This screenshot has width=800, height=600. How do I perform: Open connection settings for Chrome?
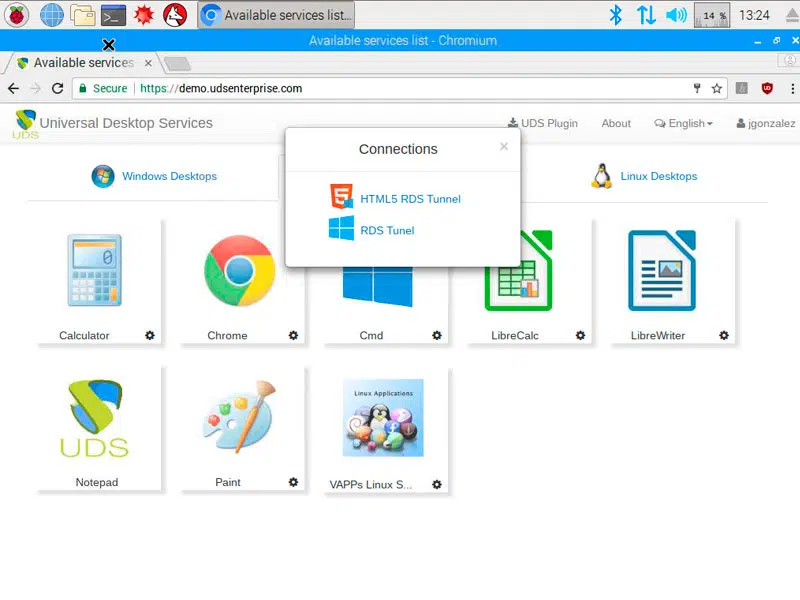[x=293, y=335]
